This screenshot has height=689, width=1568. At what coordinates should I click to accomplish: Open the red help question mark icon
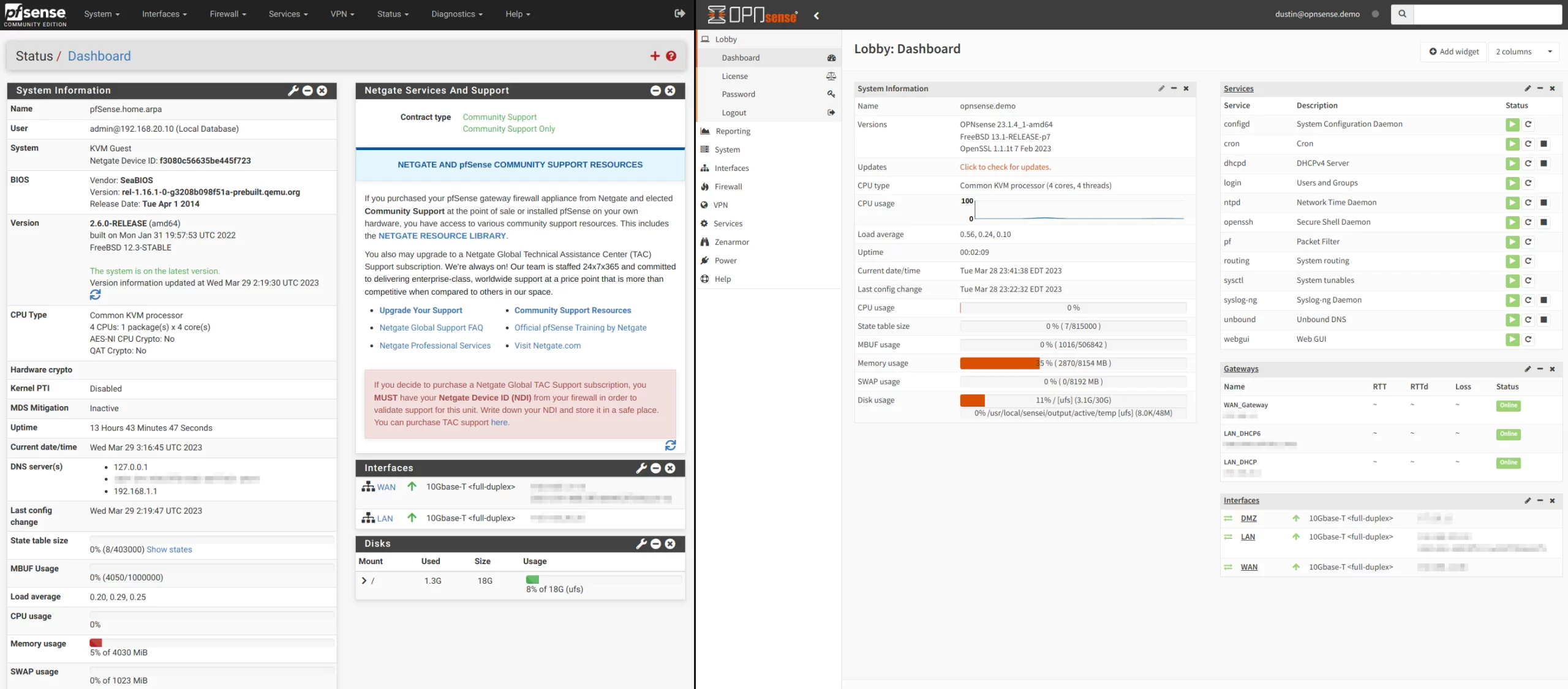point(671,56)
